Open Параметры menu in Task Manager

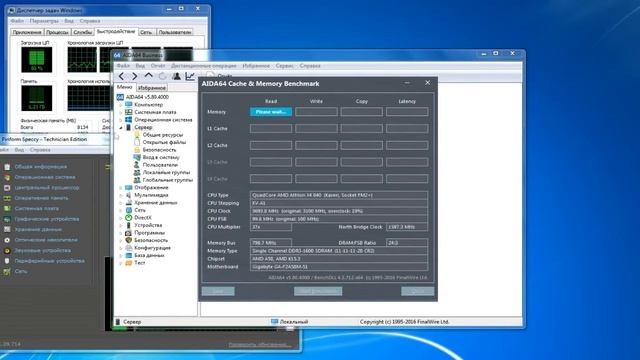pos(44,21)
